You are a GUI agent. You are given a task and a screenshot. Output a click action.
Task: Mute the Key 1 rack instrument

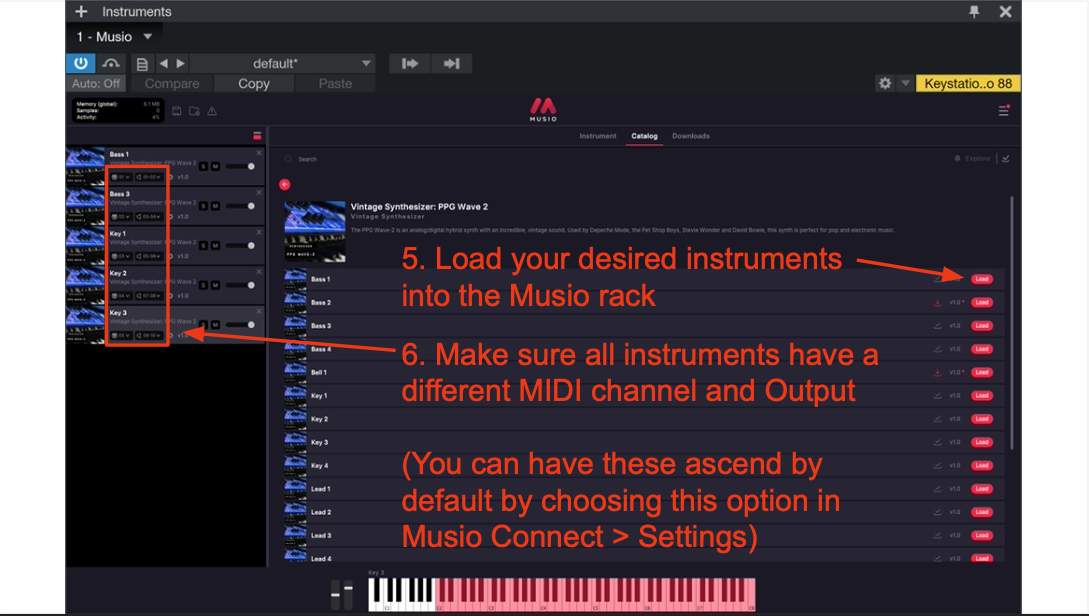[215, 246]
